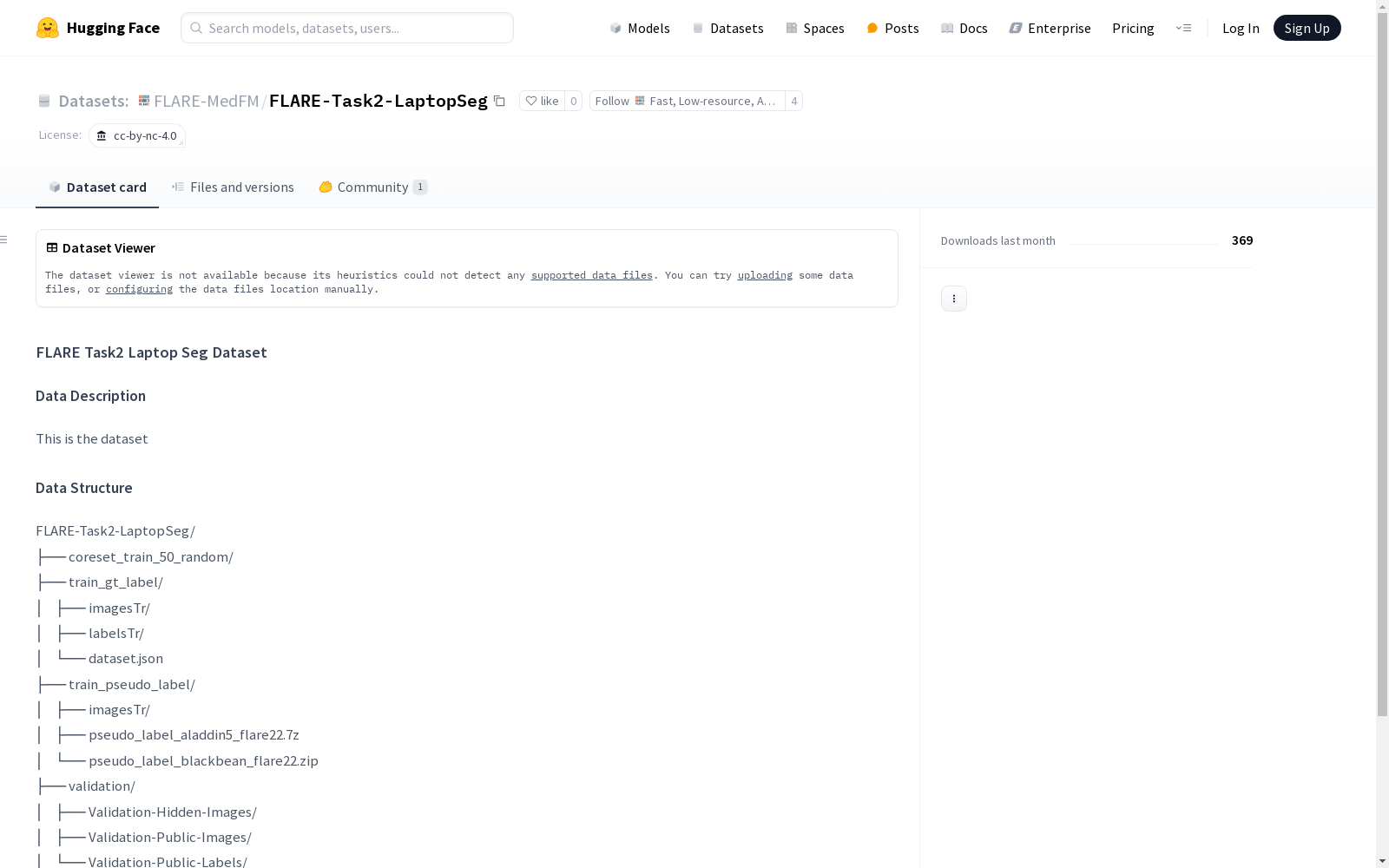
Task: Switch to Files and versions tab
Action: click(x=233, y=187)
